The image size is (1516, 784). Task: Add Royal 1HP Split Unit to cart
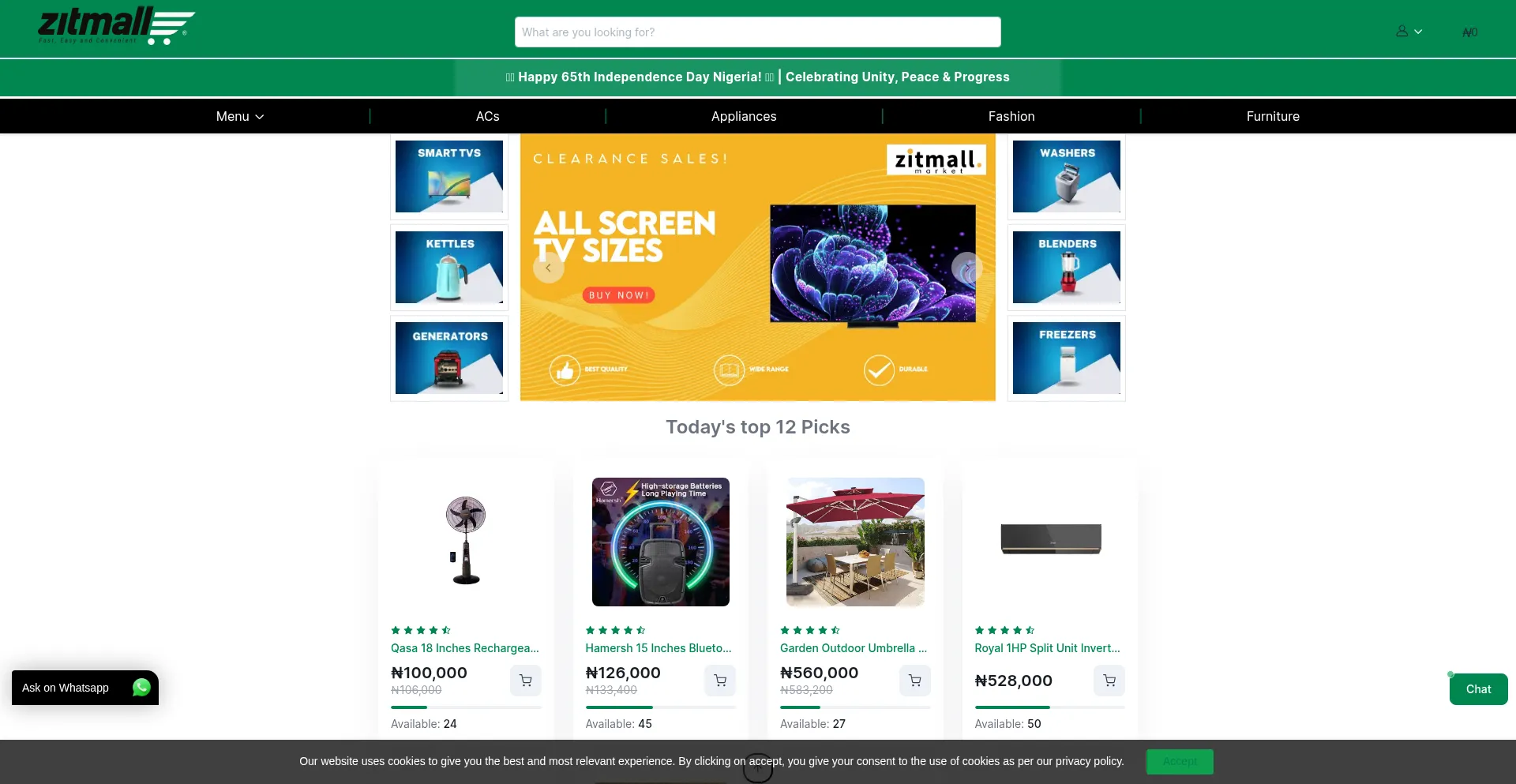1109,681
